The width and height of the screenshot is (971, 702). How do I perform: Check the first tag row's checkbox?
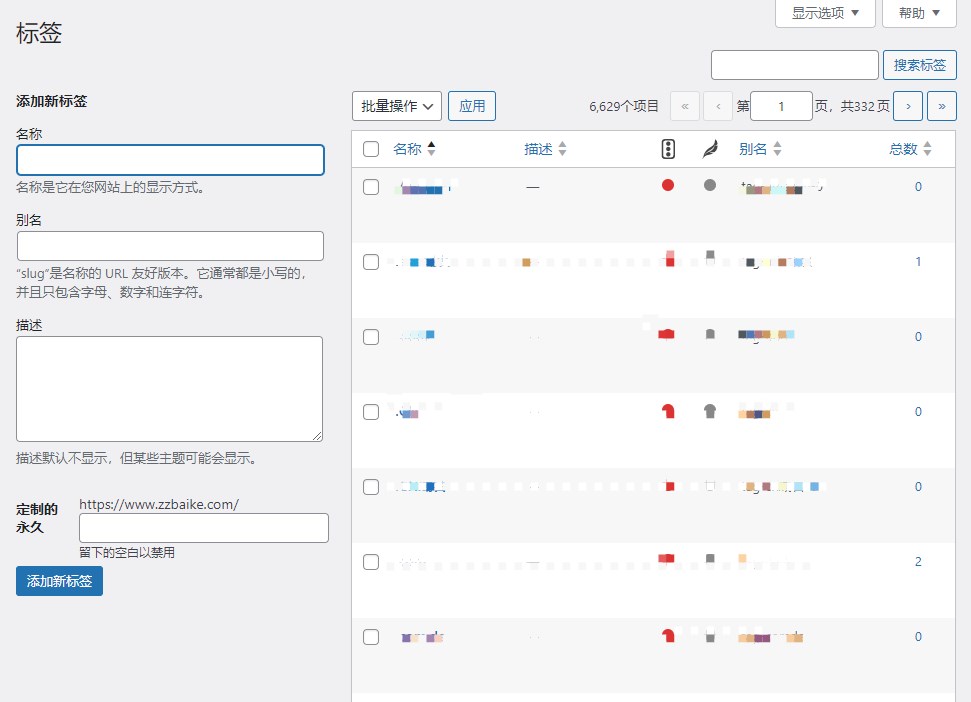371,187
